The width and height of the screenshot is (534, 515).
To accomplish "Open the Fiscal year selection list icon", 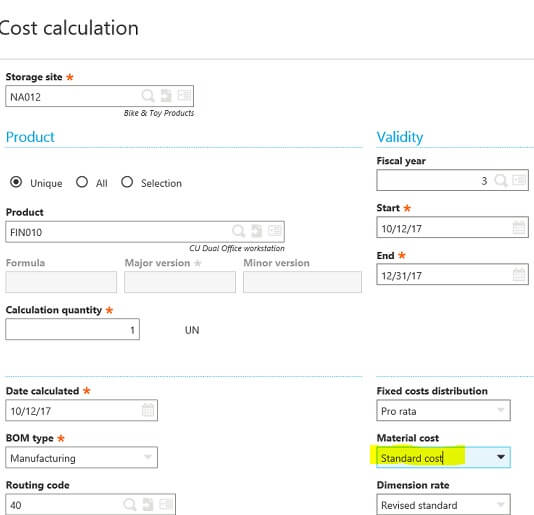I will [519, 180].
